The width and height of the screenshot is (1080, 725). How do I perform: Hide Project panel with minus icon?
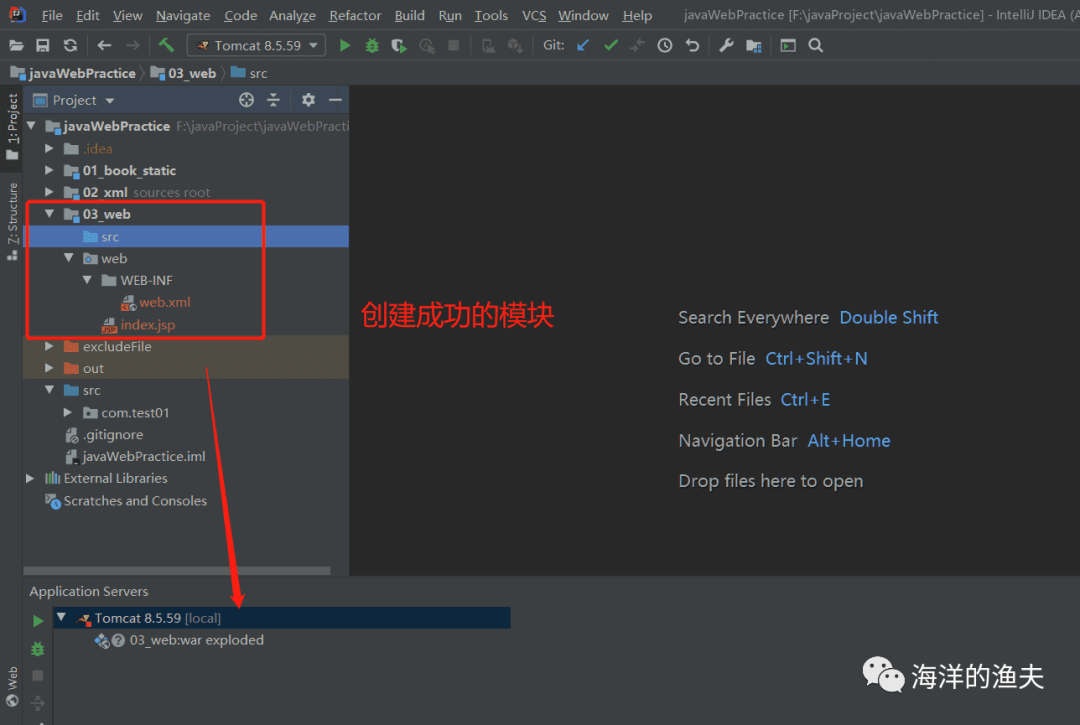pyautogui.click(x=335, y=100)
